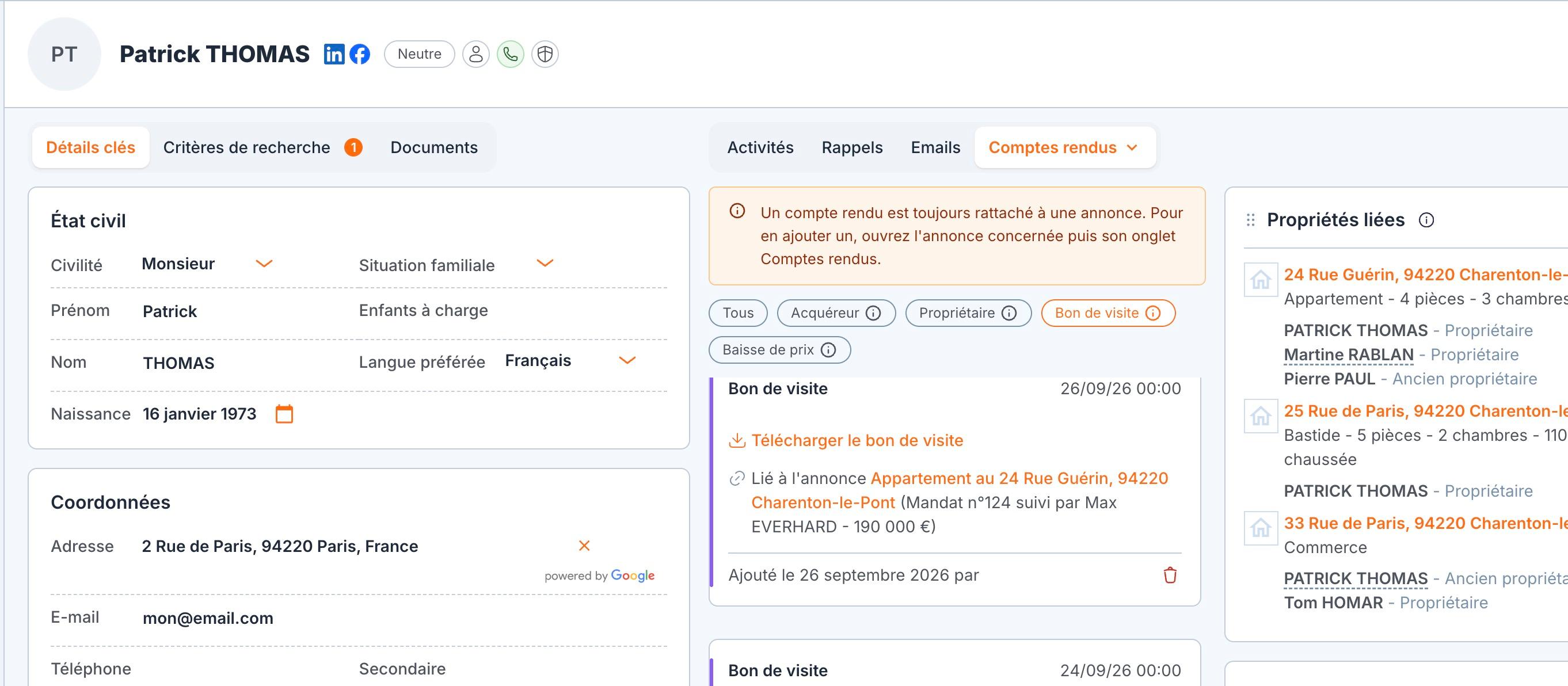
Task: Click the Adresse field 2 Rue de Paris
Action: point(280,546)
